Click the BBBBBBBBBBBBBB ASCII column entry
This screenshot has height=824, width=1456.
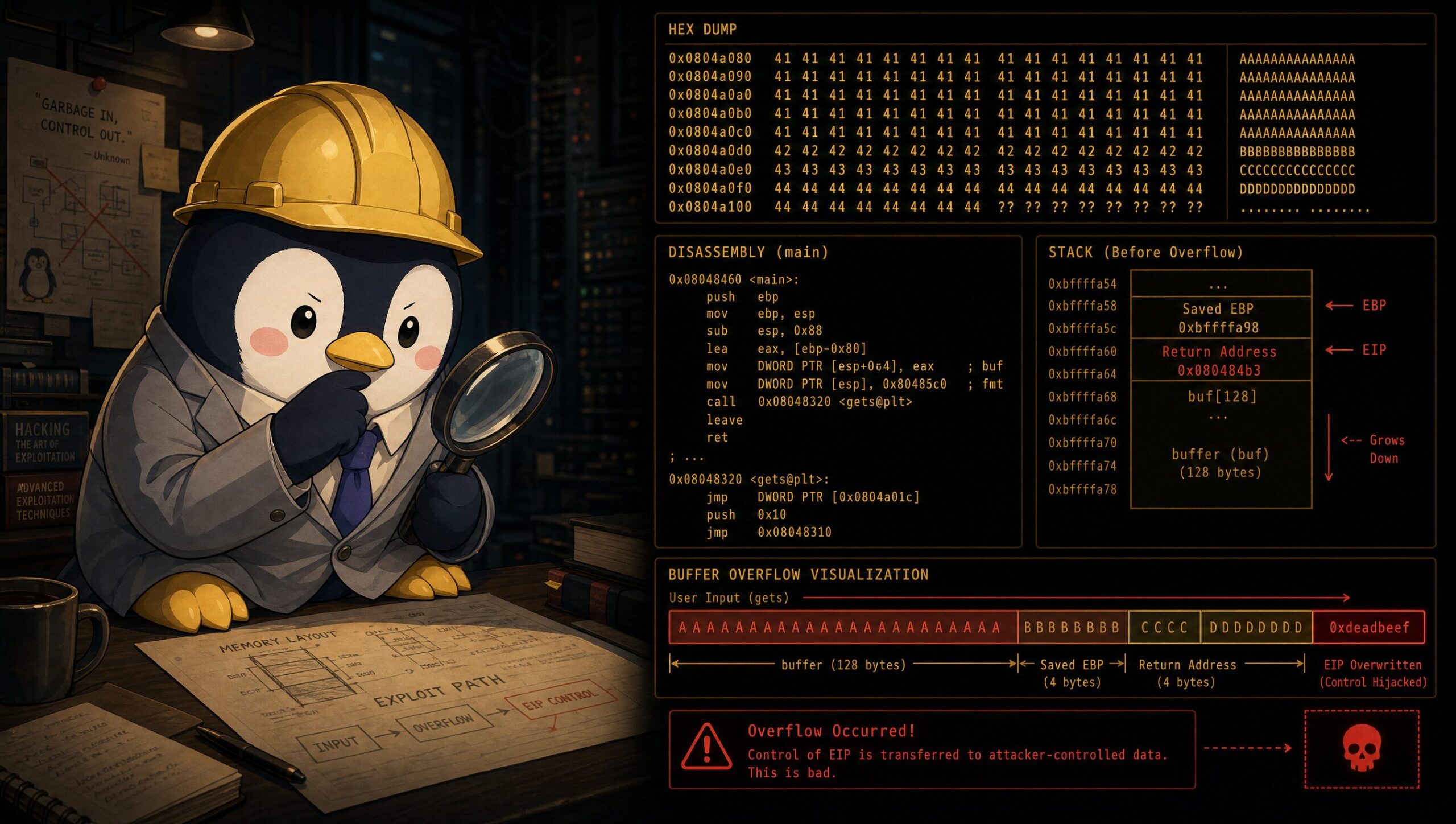[x=1297, y=152]
